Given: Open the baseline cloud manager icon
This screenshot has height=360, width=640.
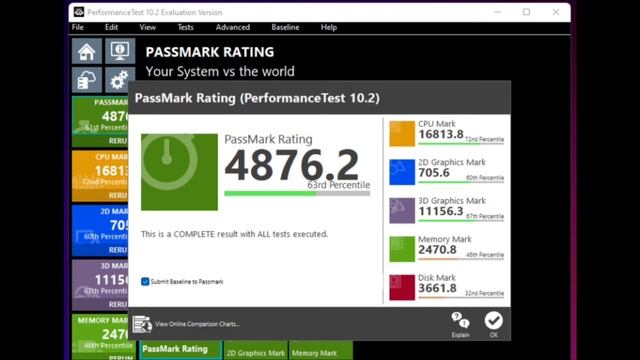Looking at the screenshot, I should 87,80.
